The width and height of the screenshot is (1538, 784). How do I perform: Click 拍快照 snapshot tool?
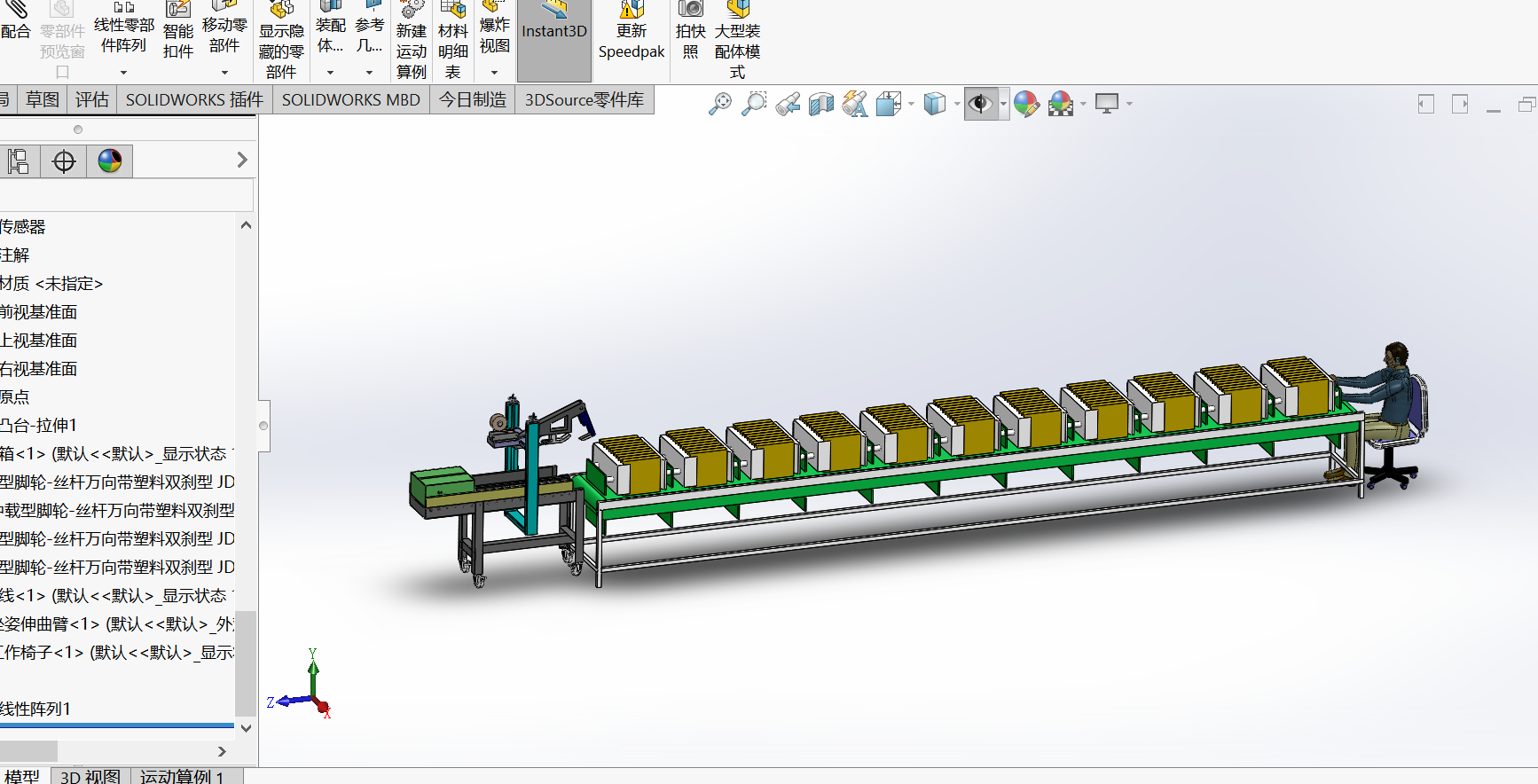tap(690, 31)
